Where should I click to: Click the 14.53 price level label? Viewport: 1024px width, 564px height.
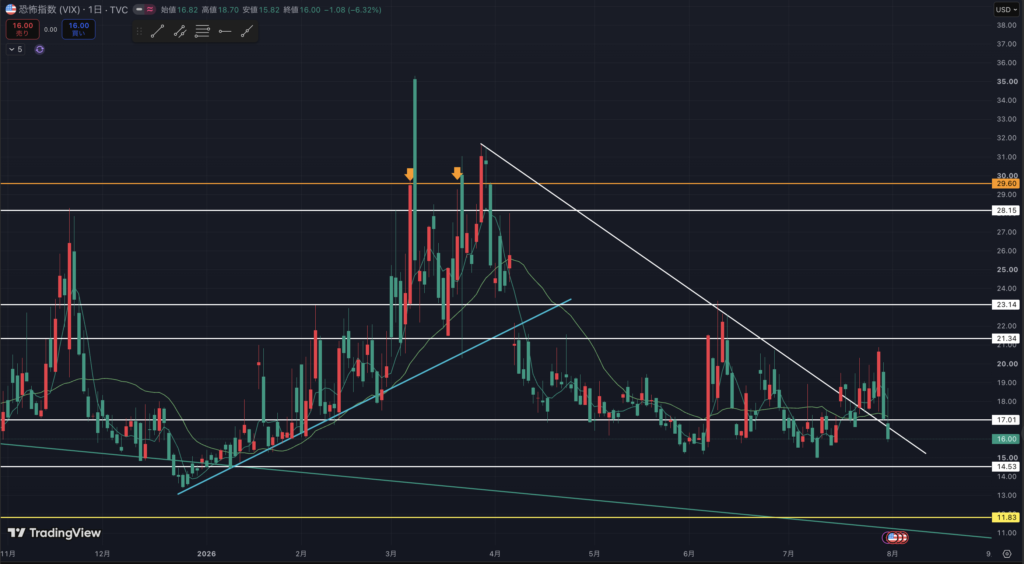(x=1005, y=467)
